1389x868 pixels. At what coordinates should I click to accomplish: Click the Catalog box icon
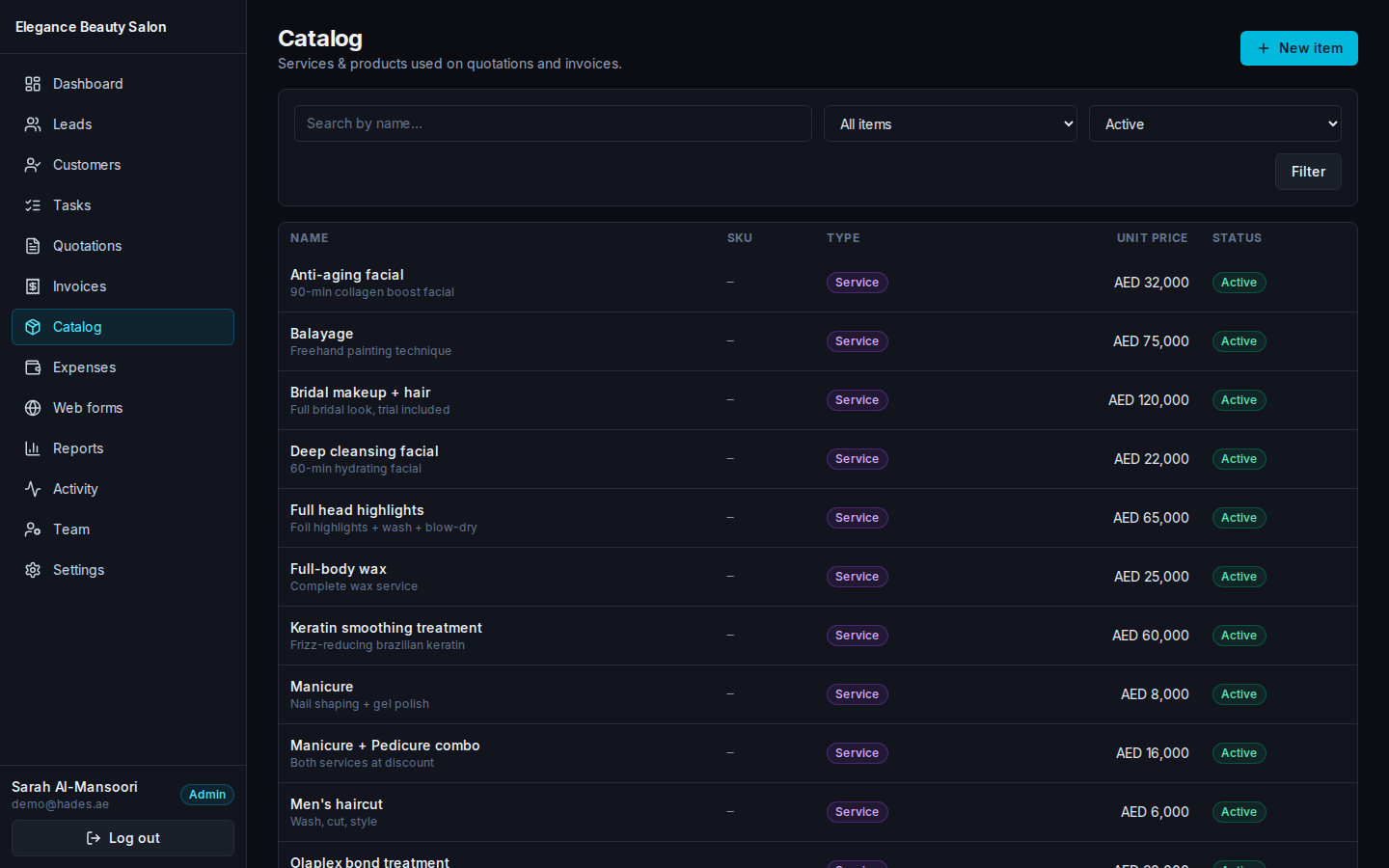[x=33, y=327]
